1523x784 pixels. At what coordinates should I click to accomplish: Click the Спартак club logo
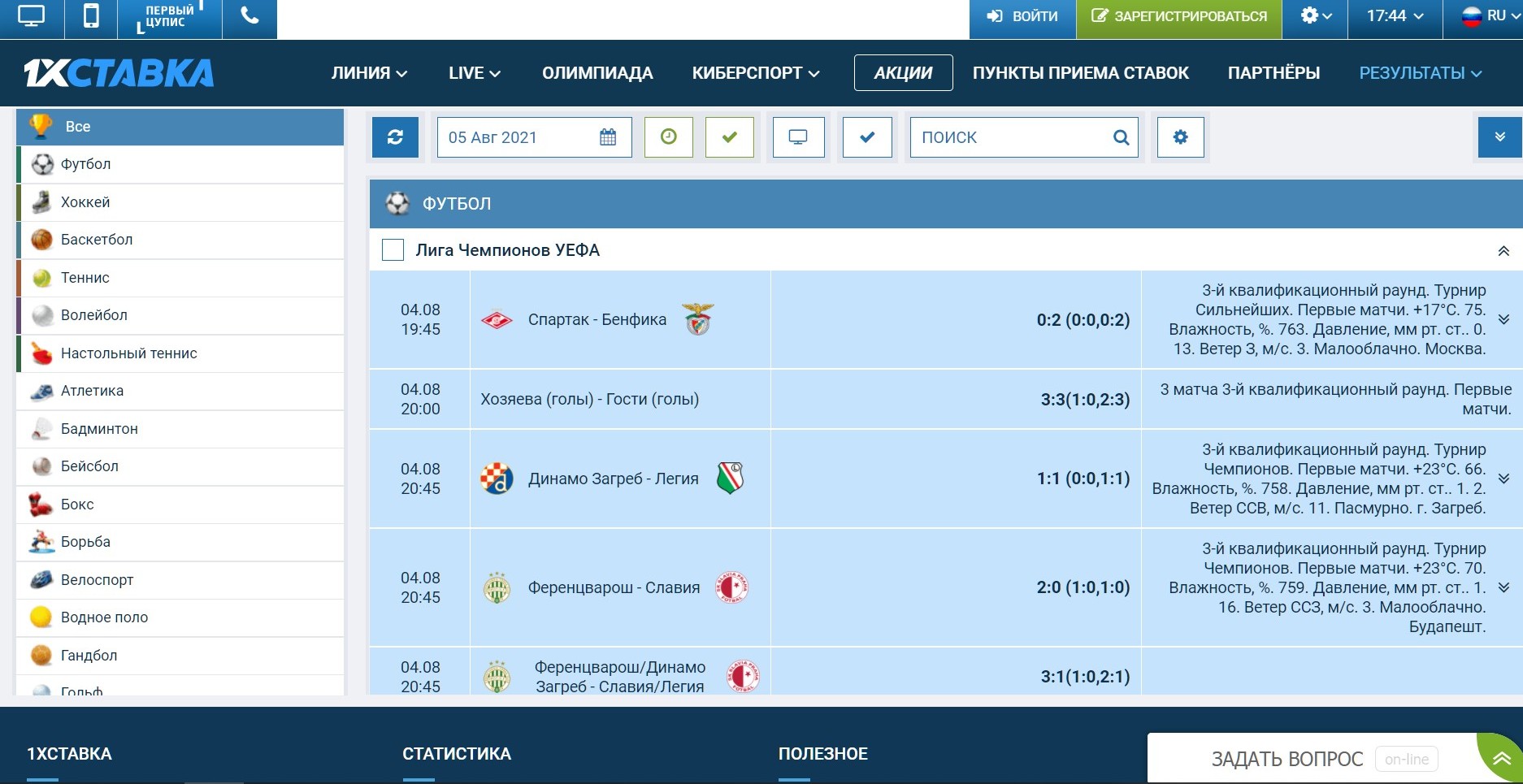coord(497,320)
